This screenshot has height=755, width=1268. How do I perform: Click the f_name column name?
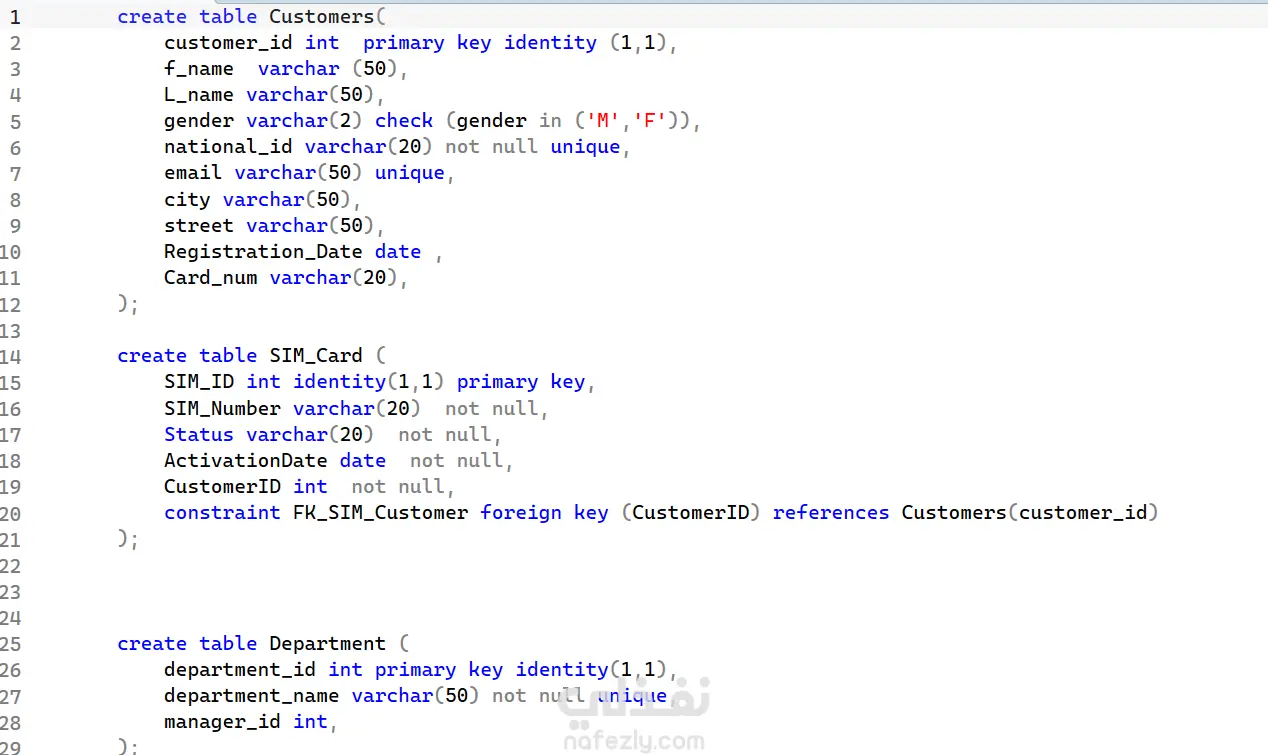(199, 69)
